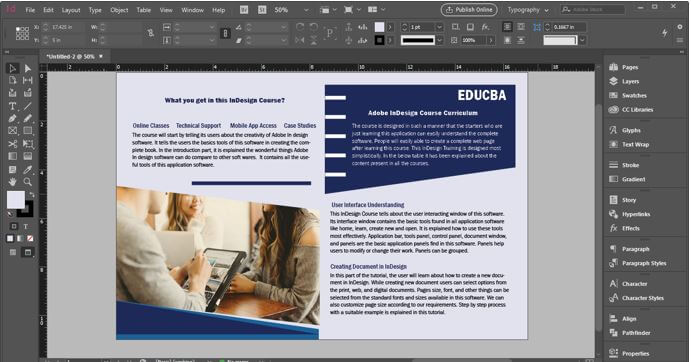Choose the Free Transform tool

[28, 144]
